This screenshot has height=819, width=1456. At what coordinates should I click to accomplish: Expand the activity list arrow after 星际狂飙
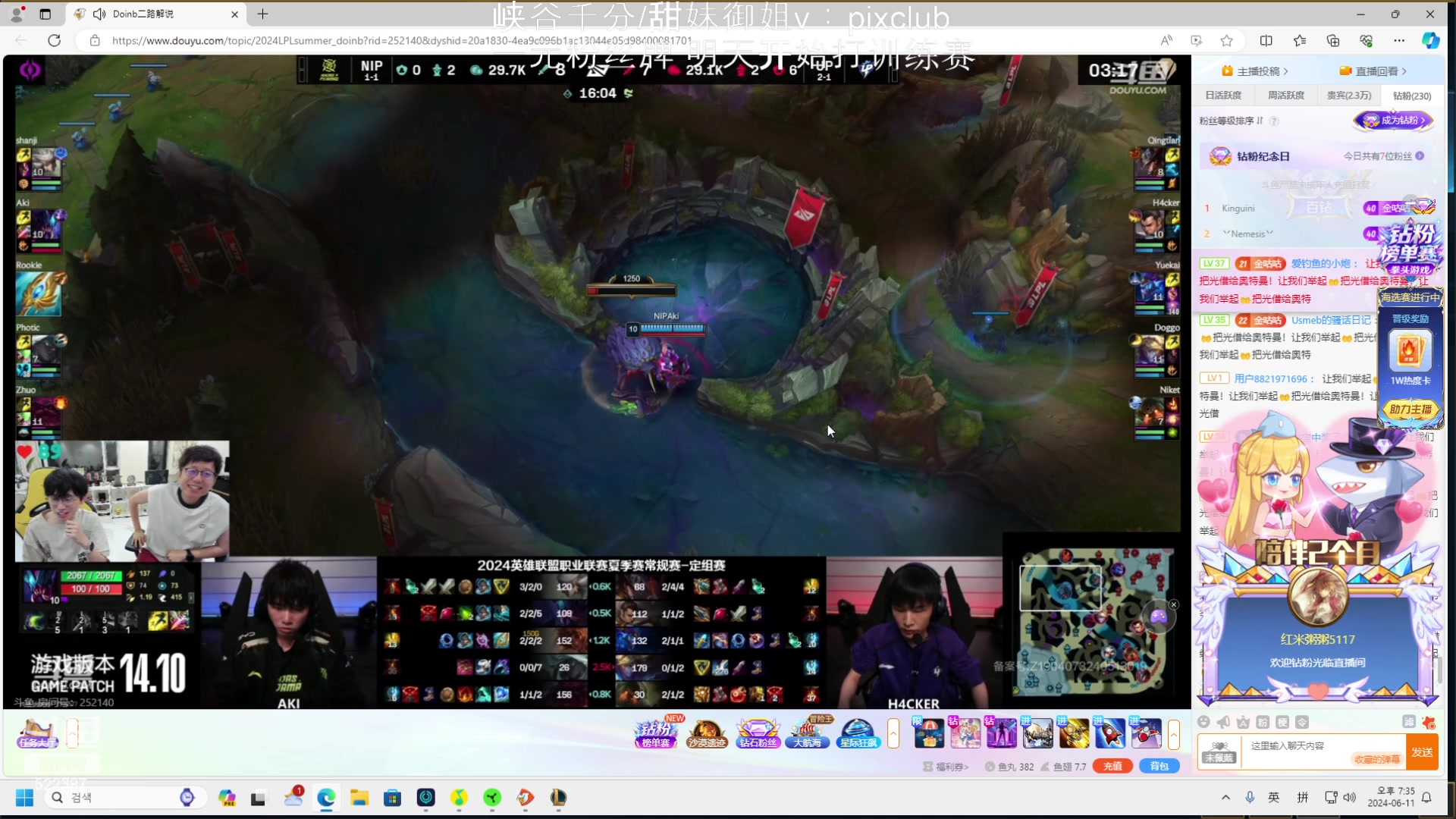coord(893,733)
